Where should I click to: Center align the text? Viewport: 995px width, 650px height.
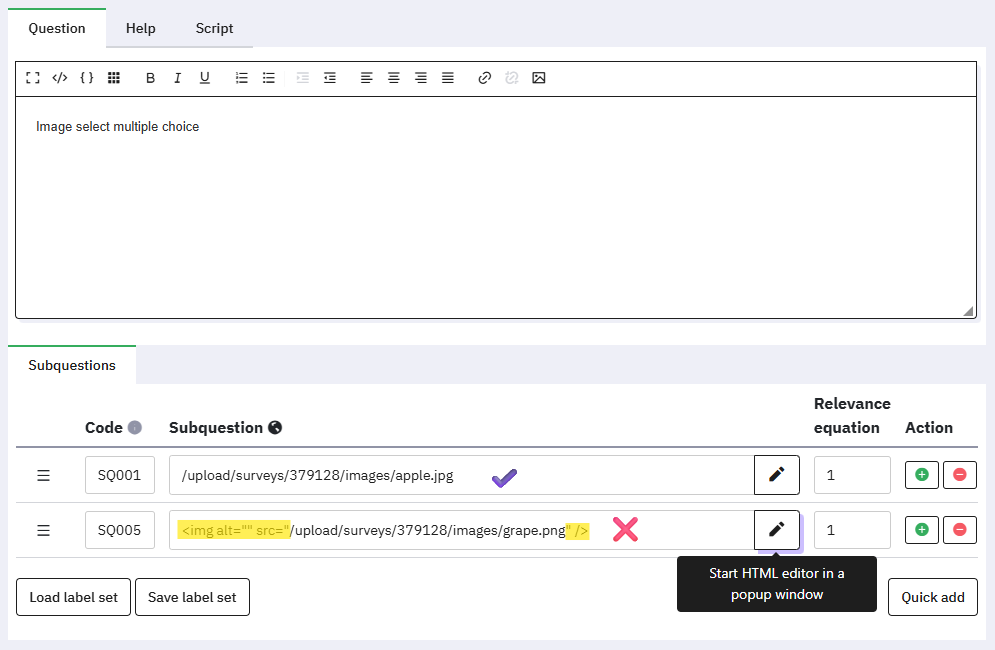coord(394,78)
